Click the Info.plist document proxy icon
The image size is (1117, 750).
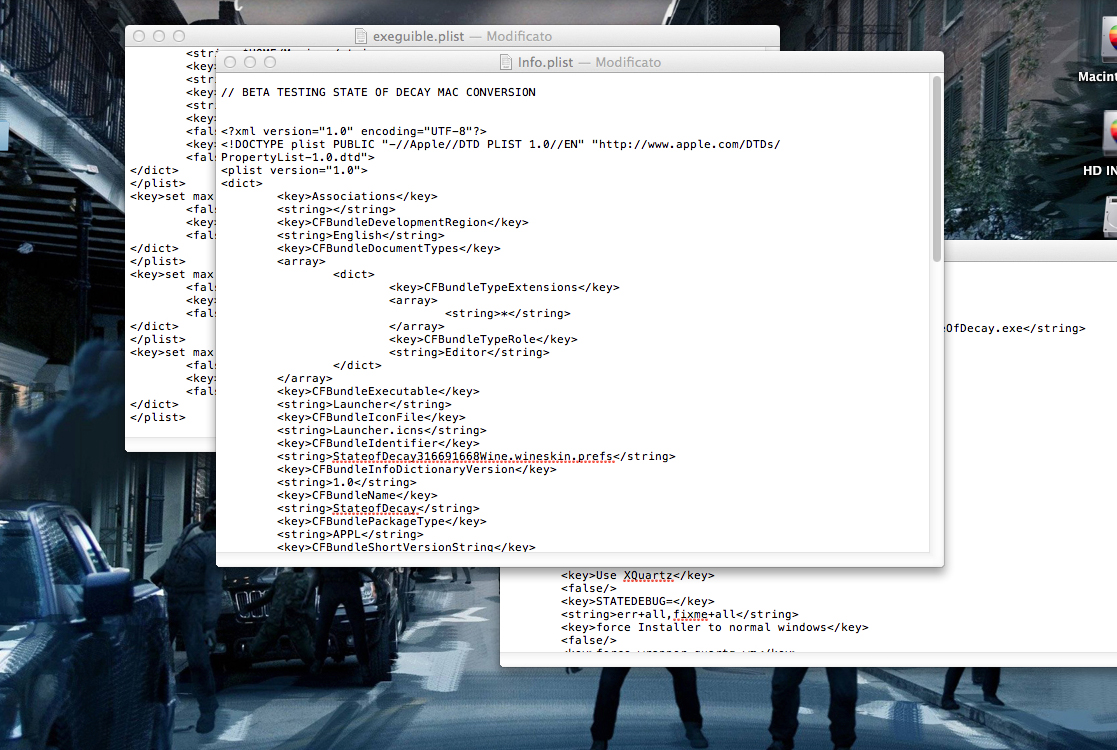(506, 63)
